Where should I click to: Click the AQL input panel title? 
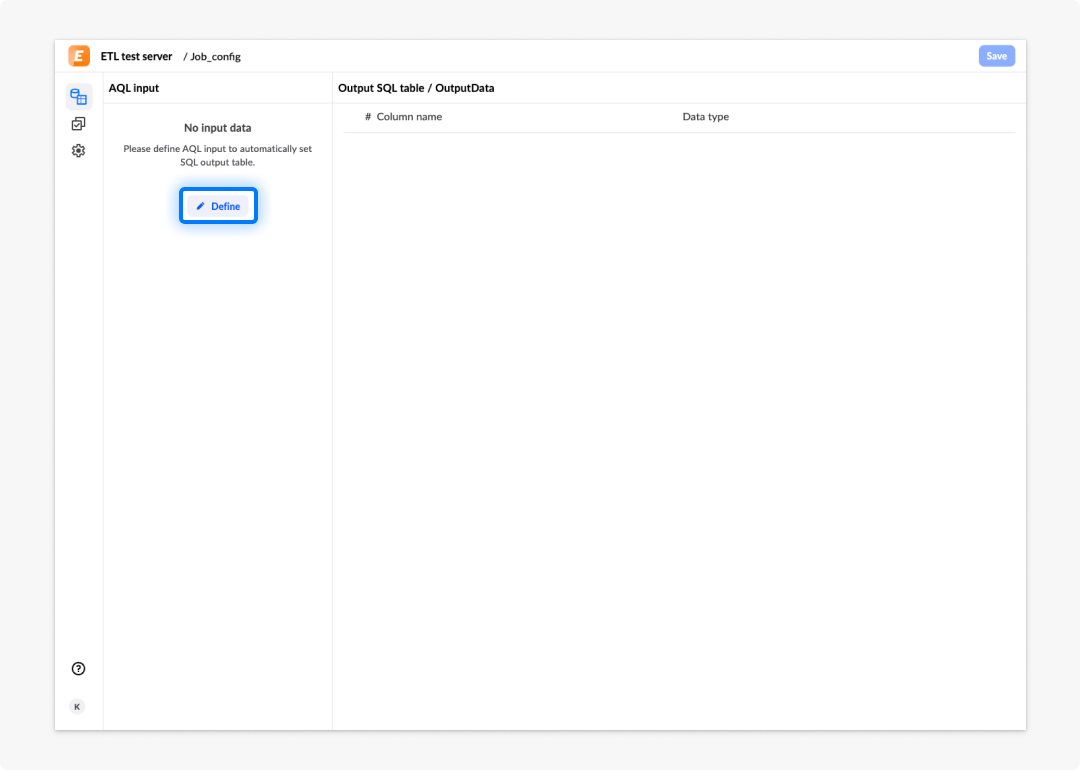pos(134,88)
